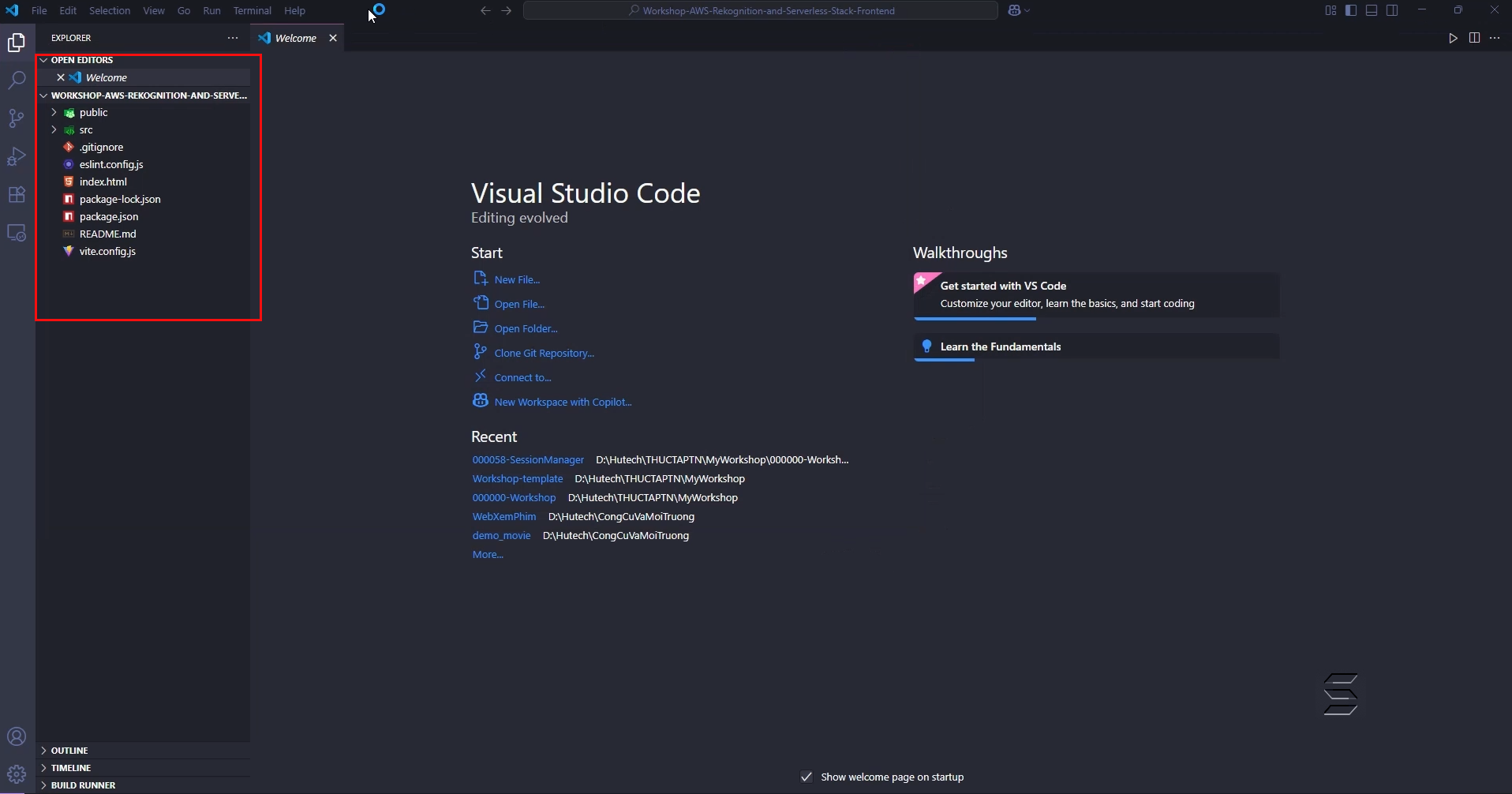The height and width of the screenshot is (794, 1512).
Task: Open the Run and Debug view
Action: click(x=17, y=156)
